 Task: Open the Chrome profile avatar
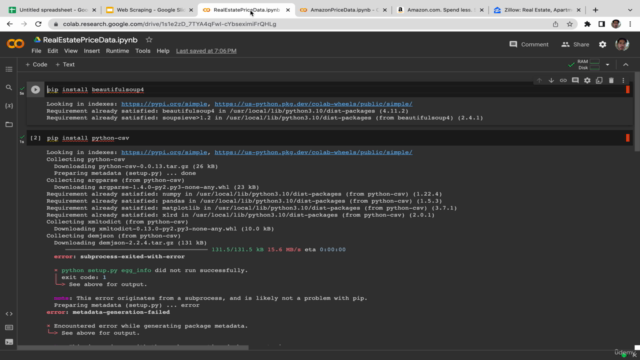[x=616, y=24]
